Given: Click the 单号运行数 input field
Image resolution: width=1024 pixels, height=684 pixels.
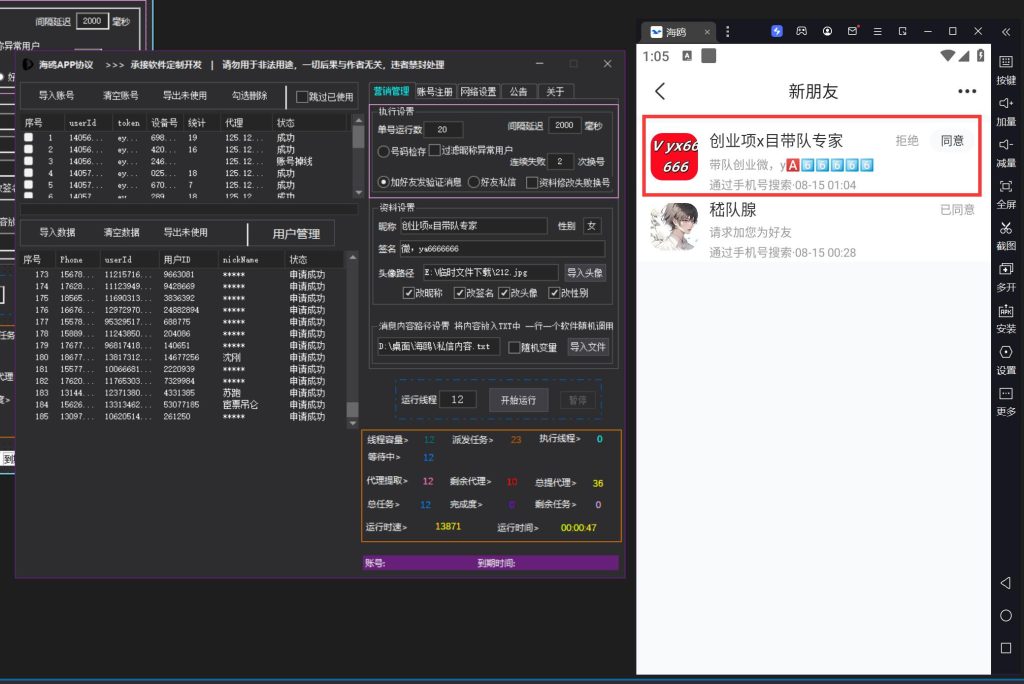Looking at the screenshot, I should tap(443, 128).
